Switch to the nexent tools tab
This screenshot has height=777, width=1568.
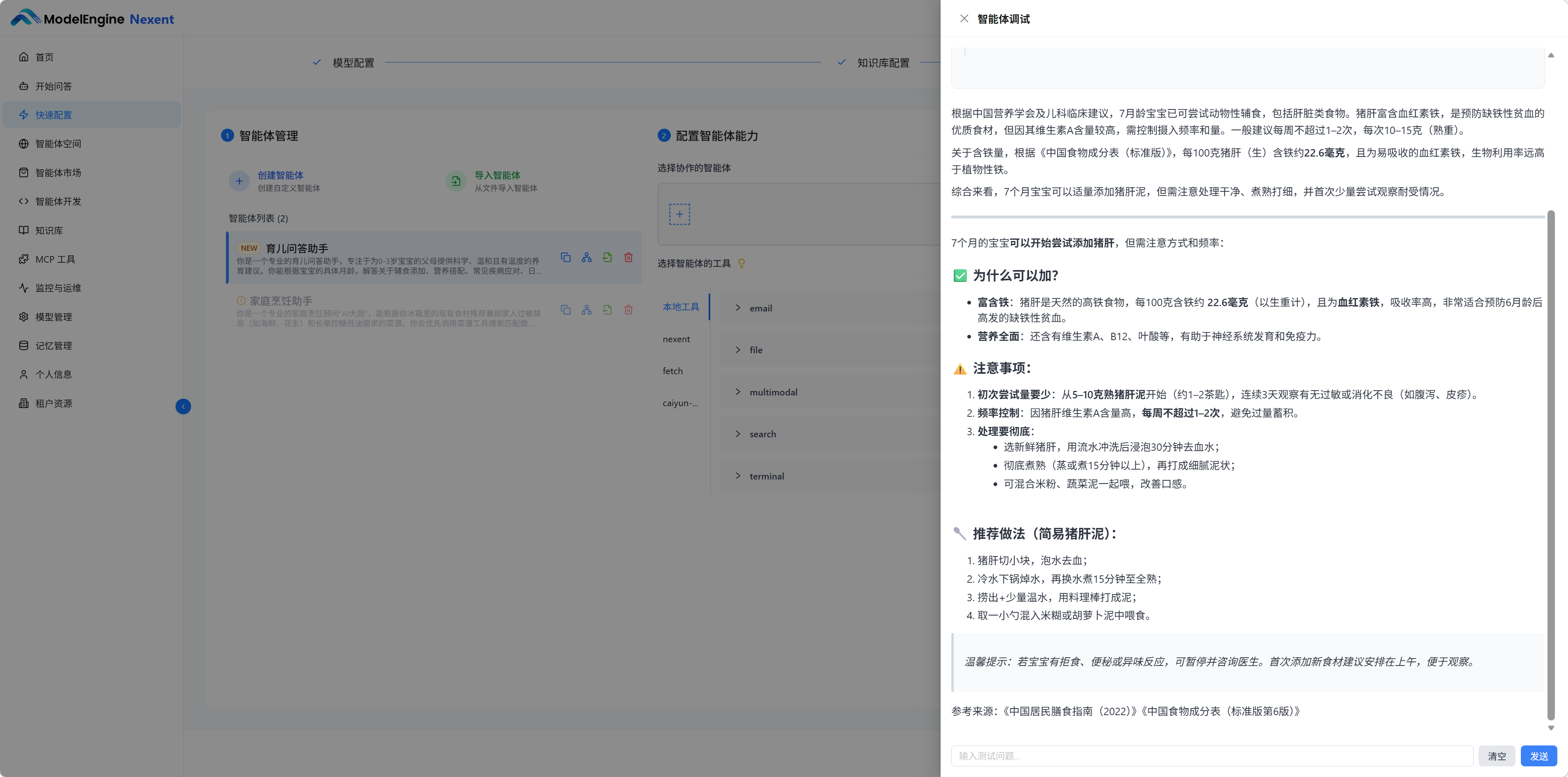coord(676,339)
